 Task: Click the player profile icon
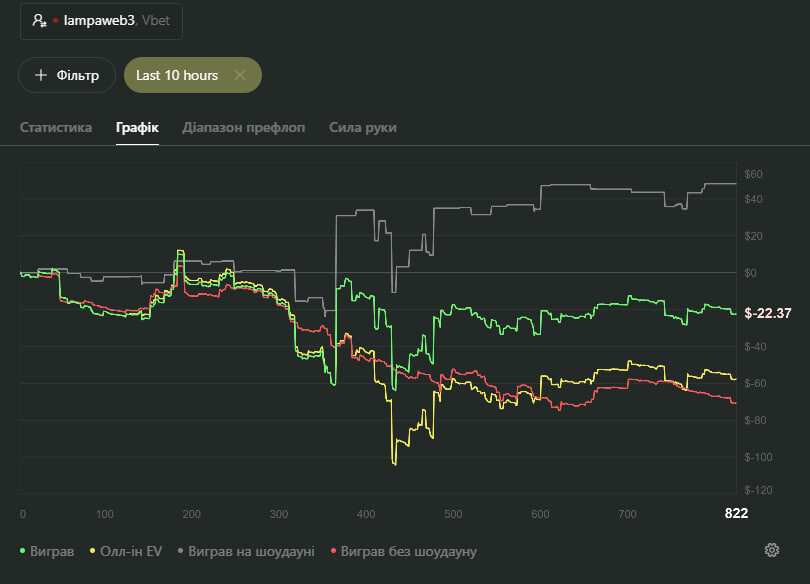coord(39,20)
